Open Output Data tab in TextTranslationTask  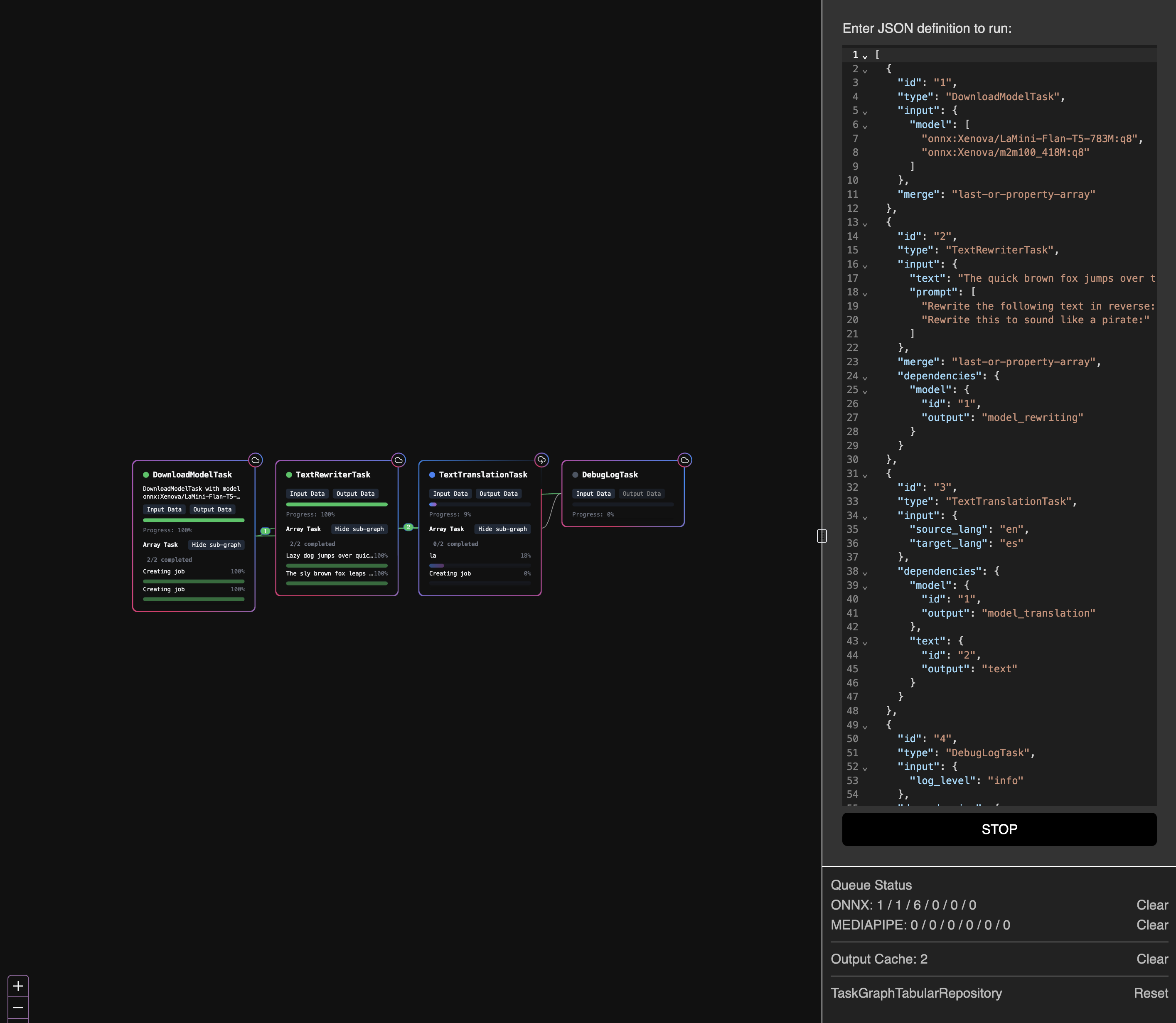[499, 494]
